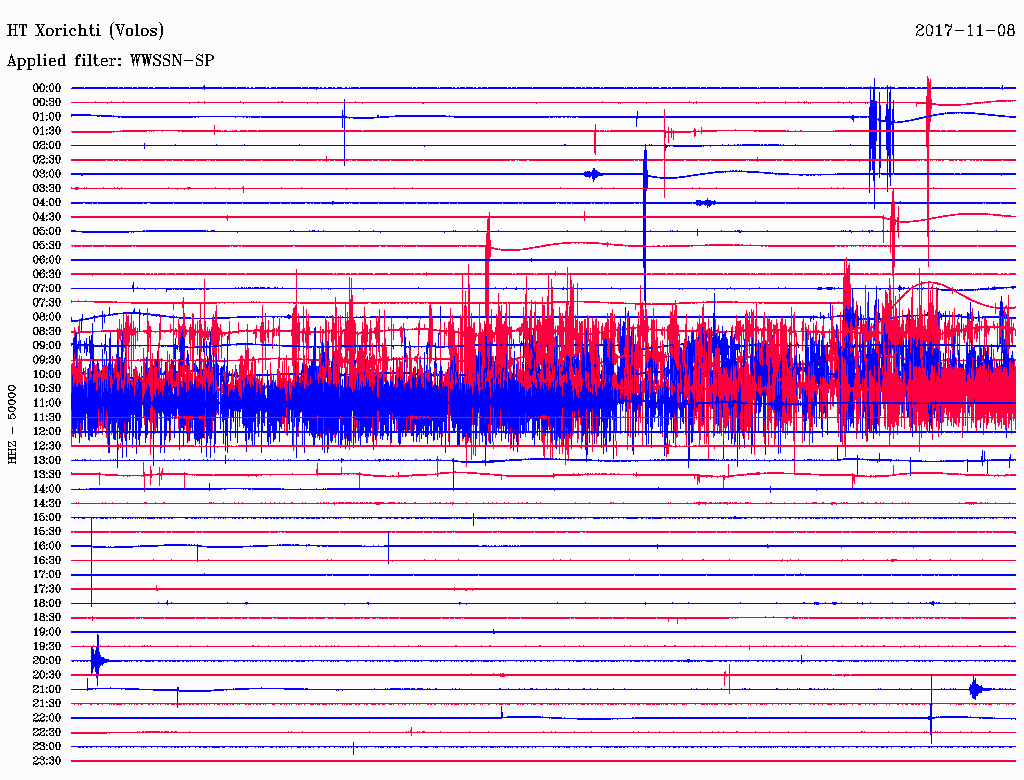Click the 22:30 time label
Viewport: 1024px width, 780px height.
point(47,733)
